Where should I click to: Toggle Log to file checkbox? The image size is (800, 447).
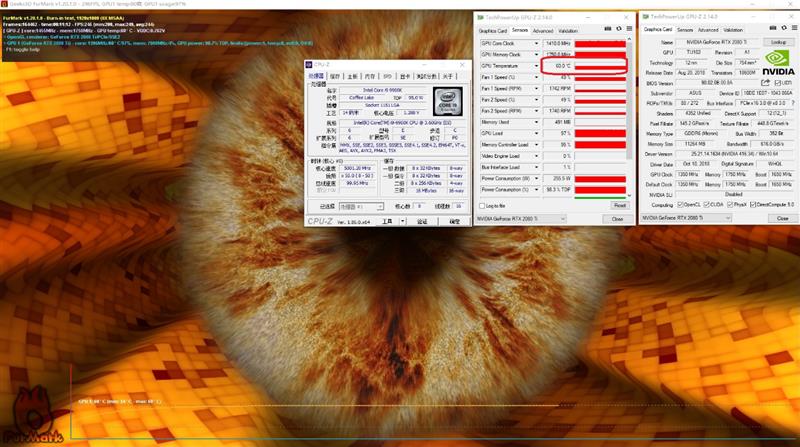click(x=482, y=206)
